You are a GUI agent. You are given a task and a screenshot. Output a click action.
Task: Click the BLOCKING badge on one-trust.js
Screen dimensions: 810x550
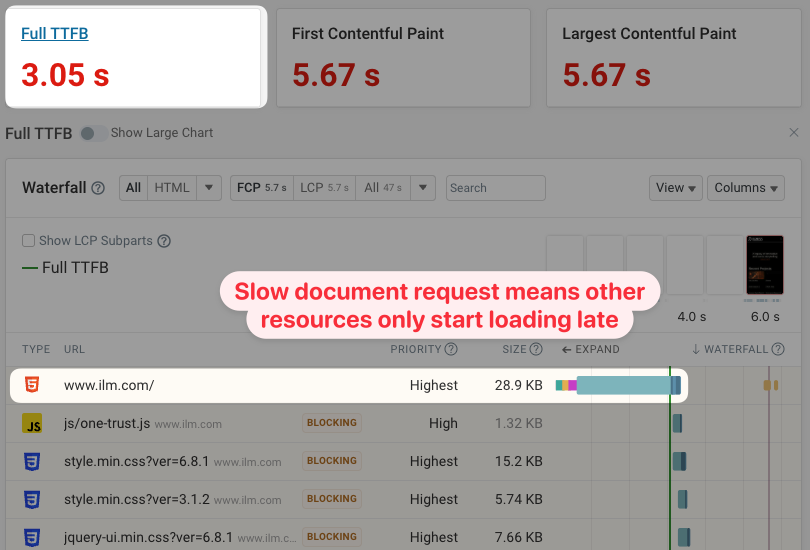click(332, 423)
